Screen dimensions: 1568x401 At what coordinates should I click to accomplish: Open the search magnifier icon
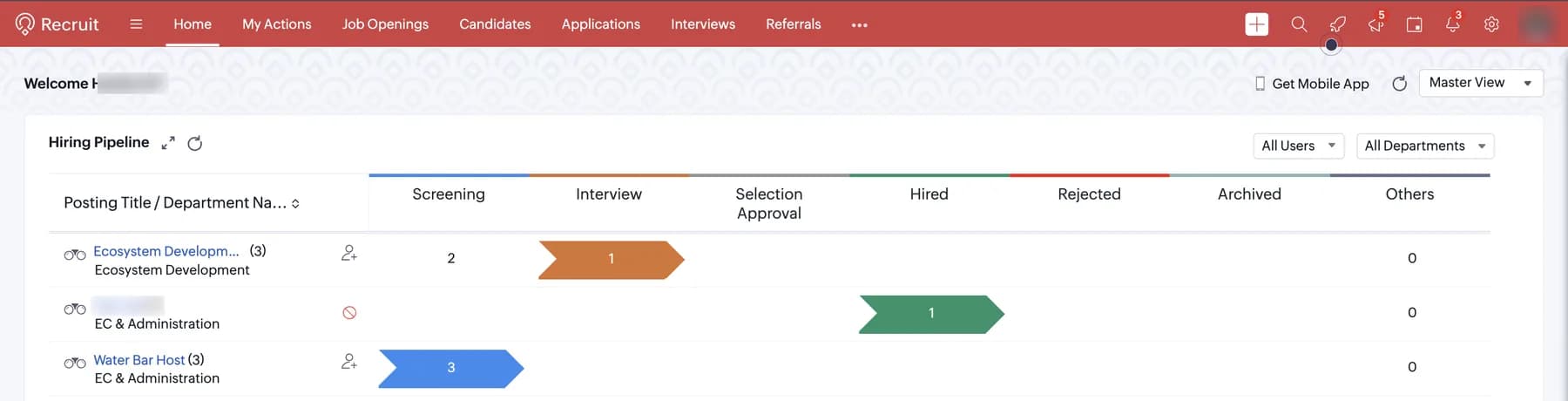(x=1299, y=24)
